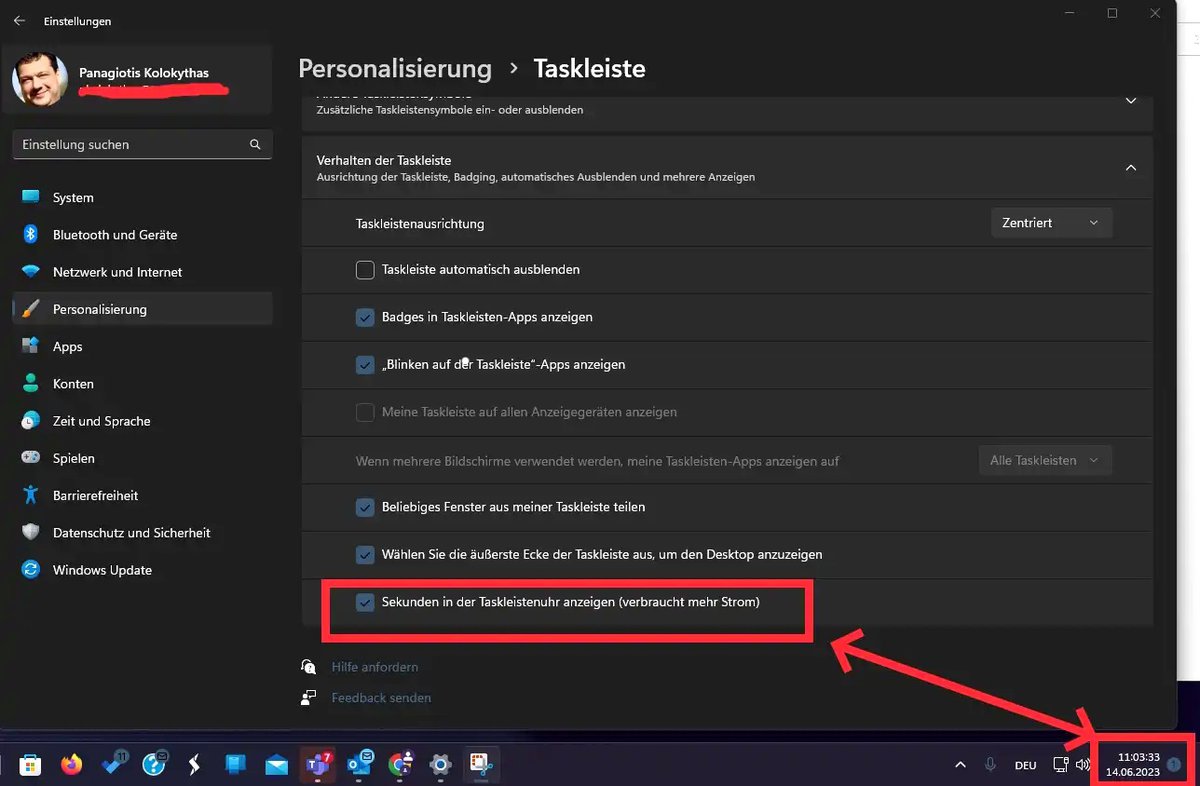Screen dimensions: 1200x786
Task: Click the 'Hilfe anfordern' link
Action: tap(375, 667)
